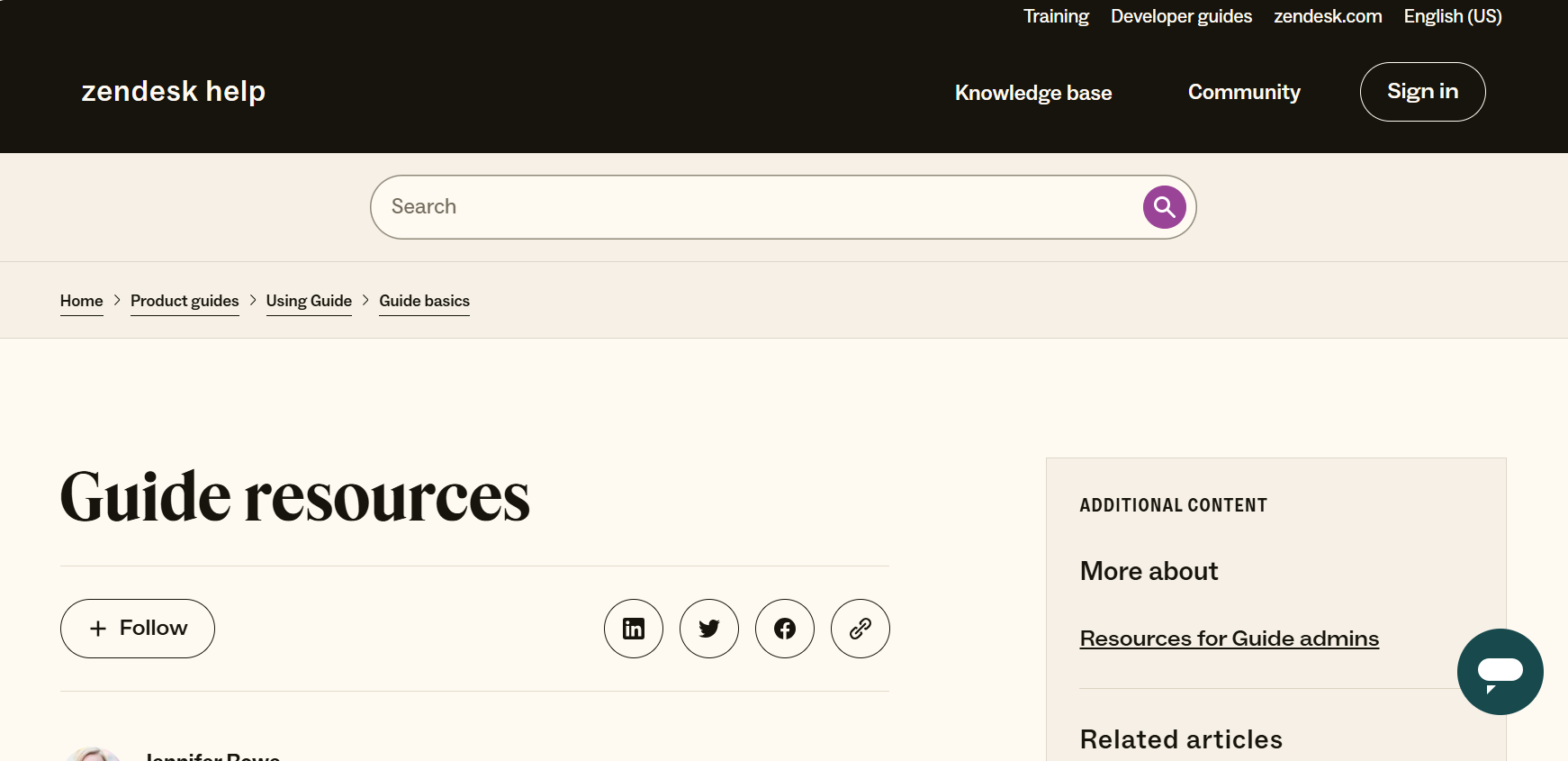The image size is (1568, 761).
Task: Select the Guide resources heading text
Action: 295,496
